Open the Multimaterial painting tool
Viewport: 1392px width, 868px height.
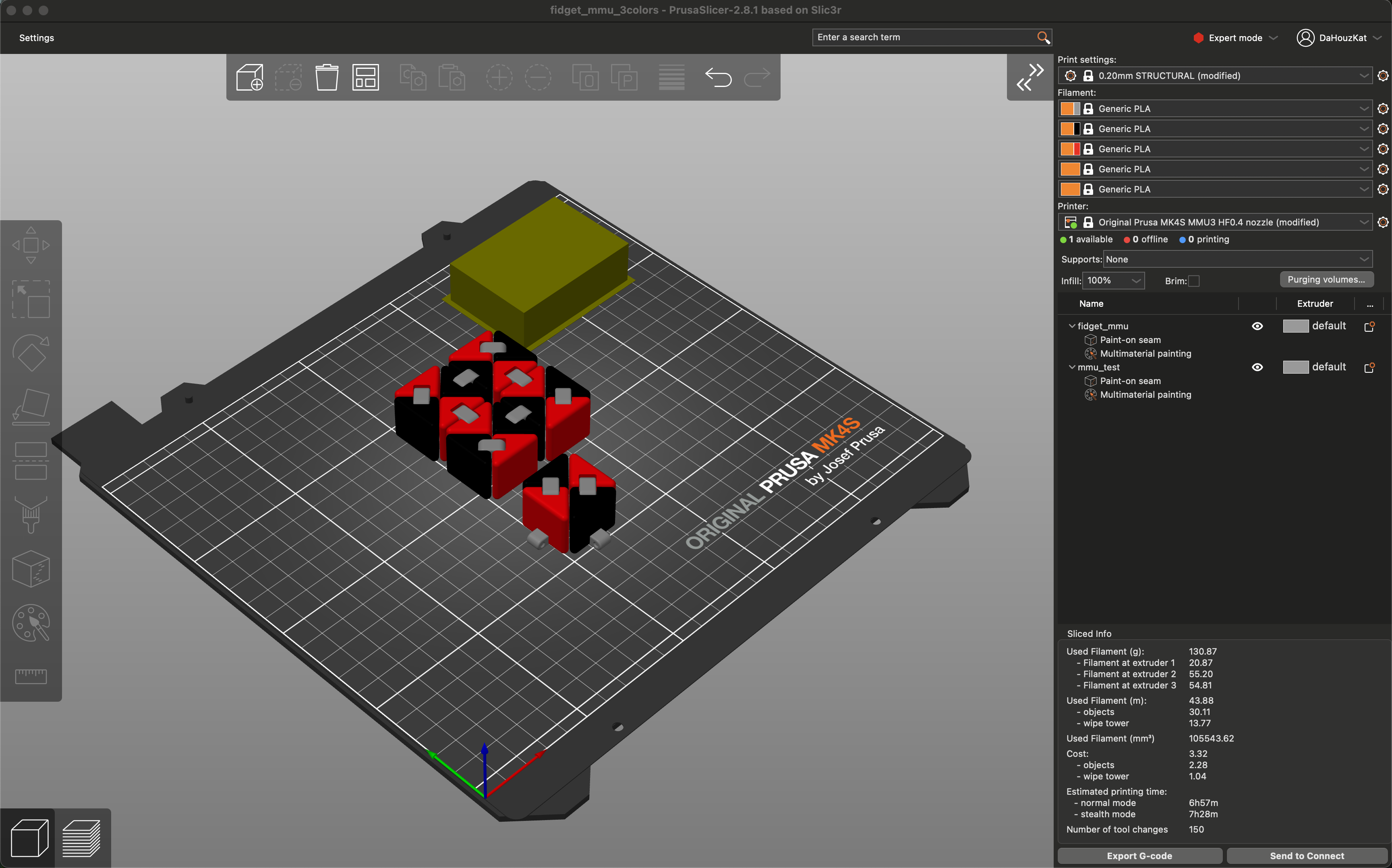click(31, 623)
